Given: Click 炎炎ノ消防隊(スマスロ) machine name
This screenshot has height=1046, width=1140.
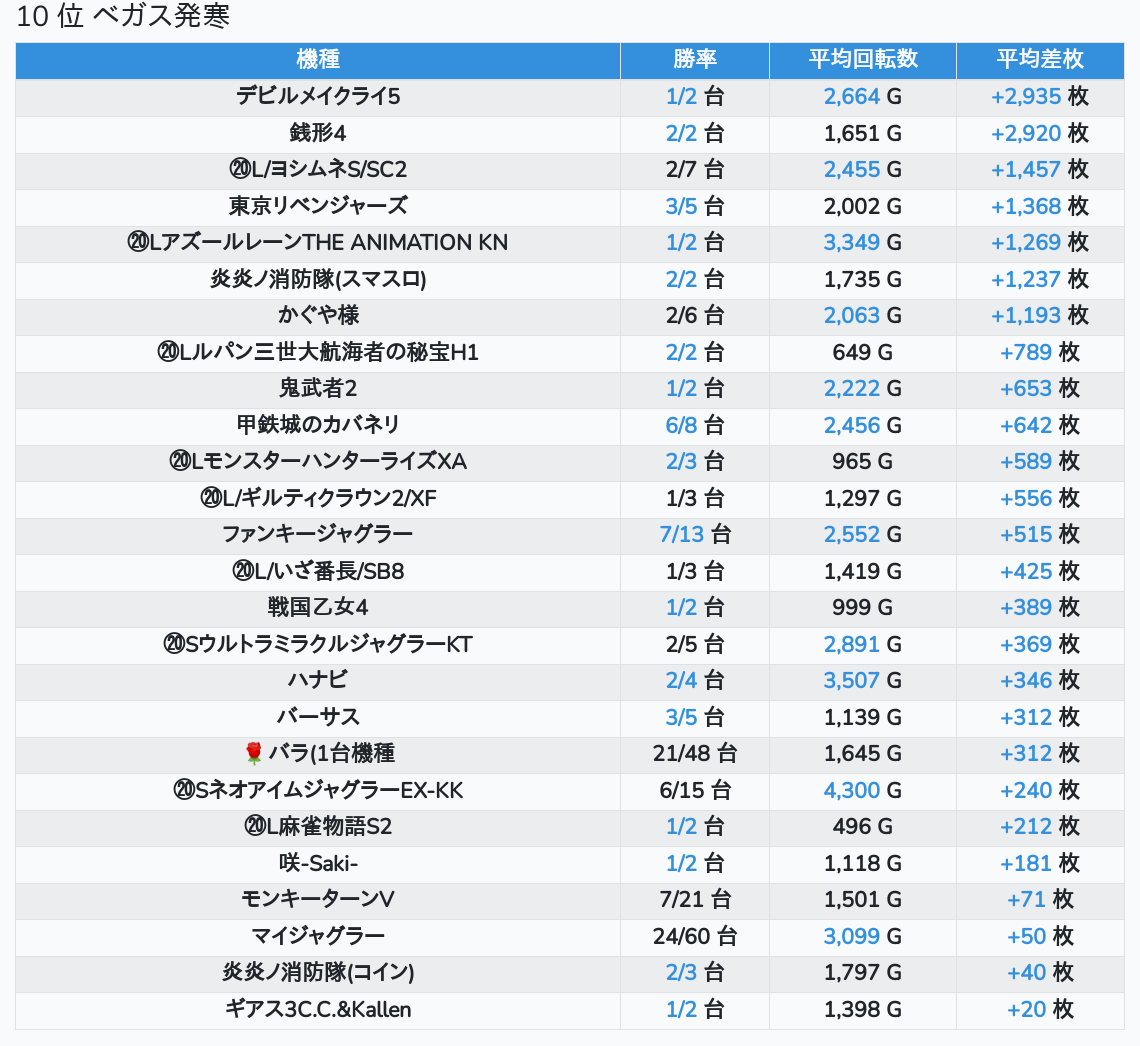Looking at the screenshot, I should [x=318, y=279].
